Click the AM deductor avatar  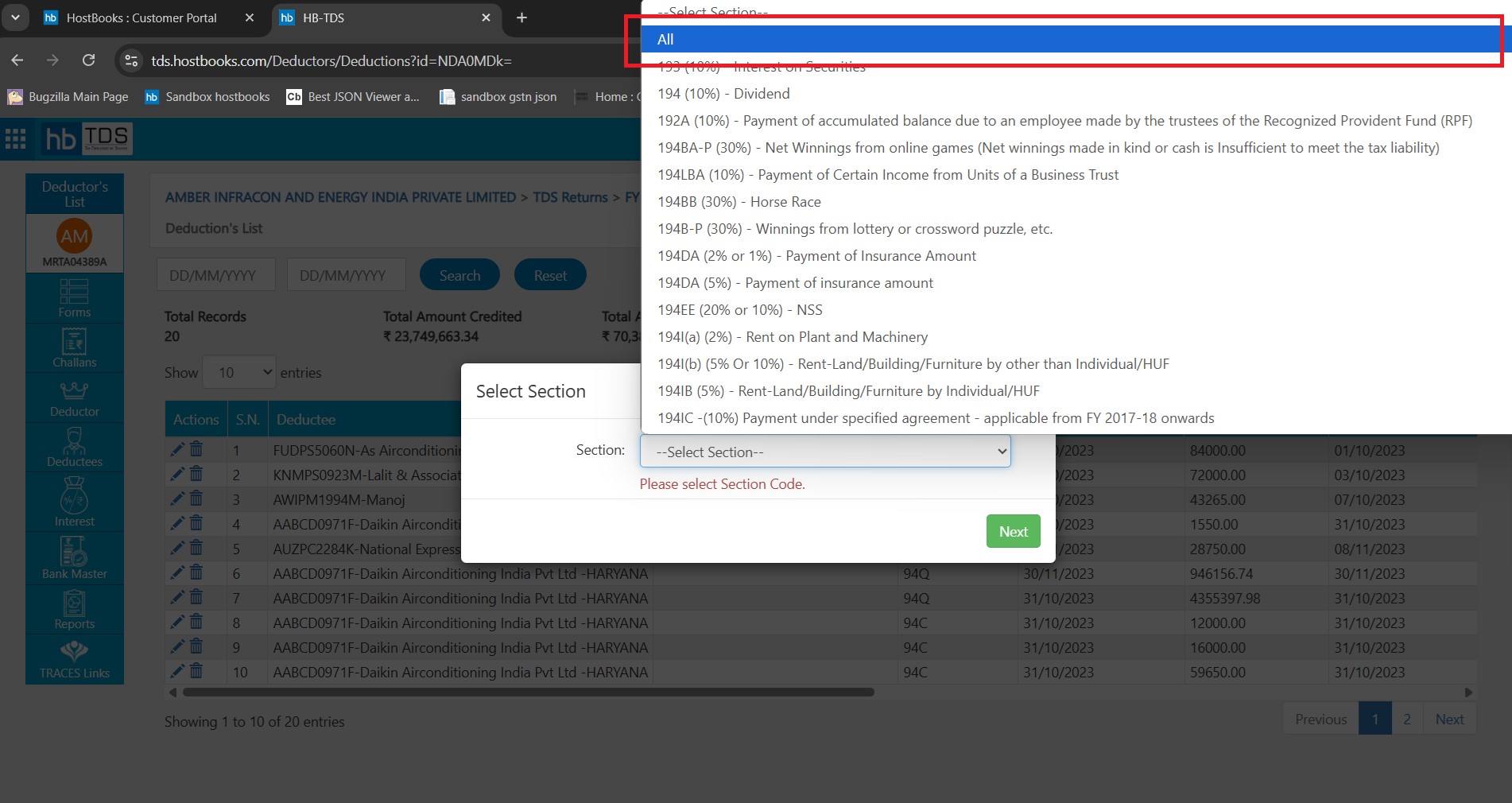point(74,236)
